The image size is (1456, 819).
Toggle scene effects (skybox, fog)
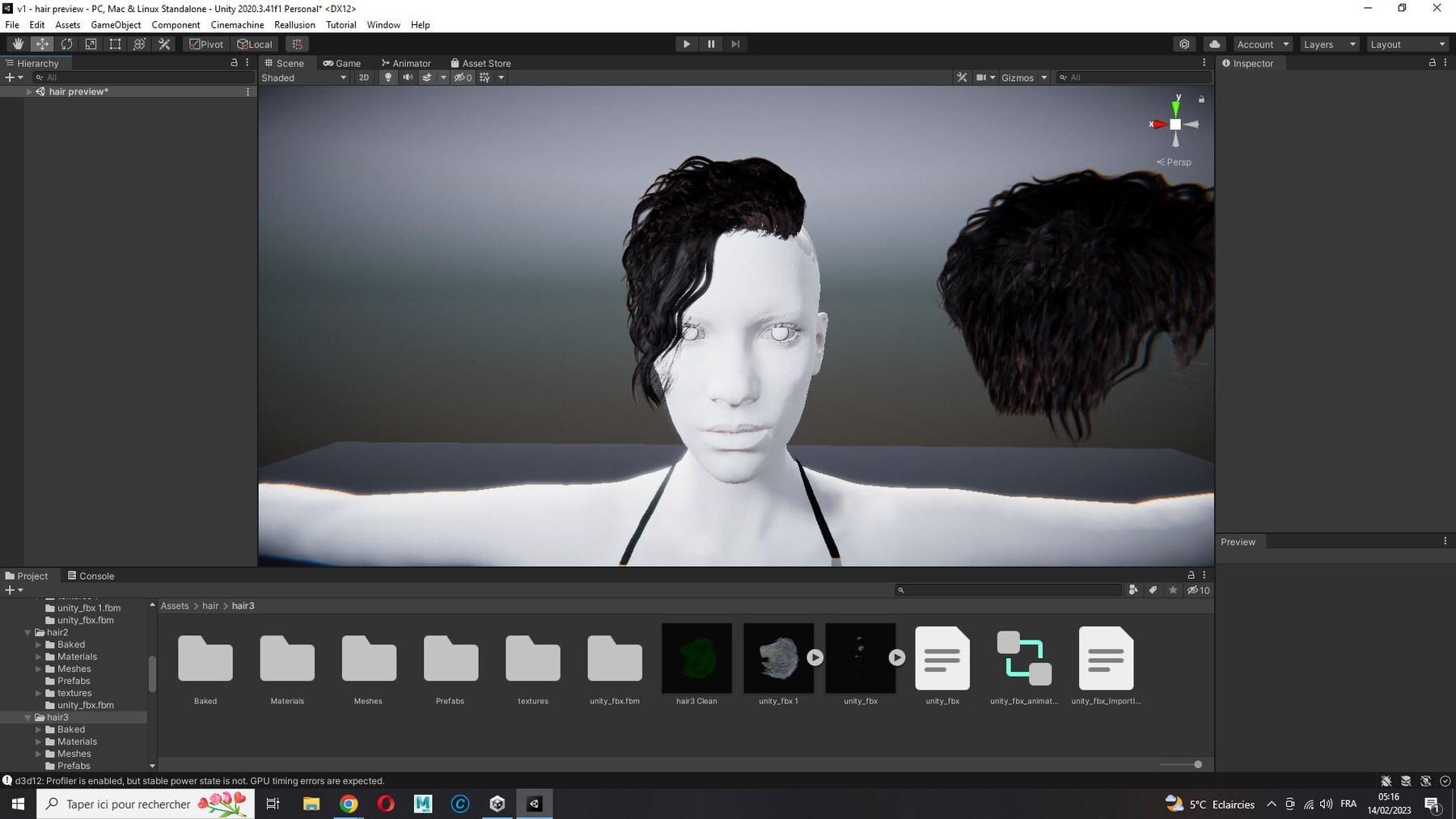[427, 78]
